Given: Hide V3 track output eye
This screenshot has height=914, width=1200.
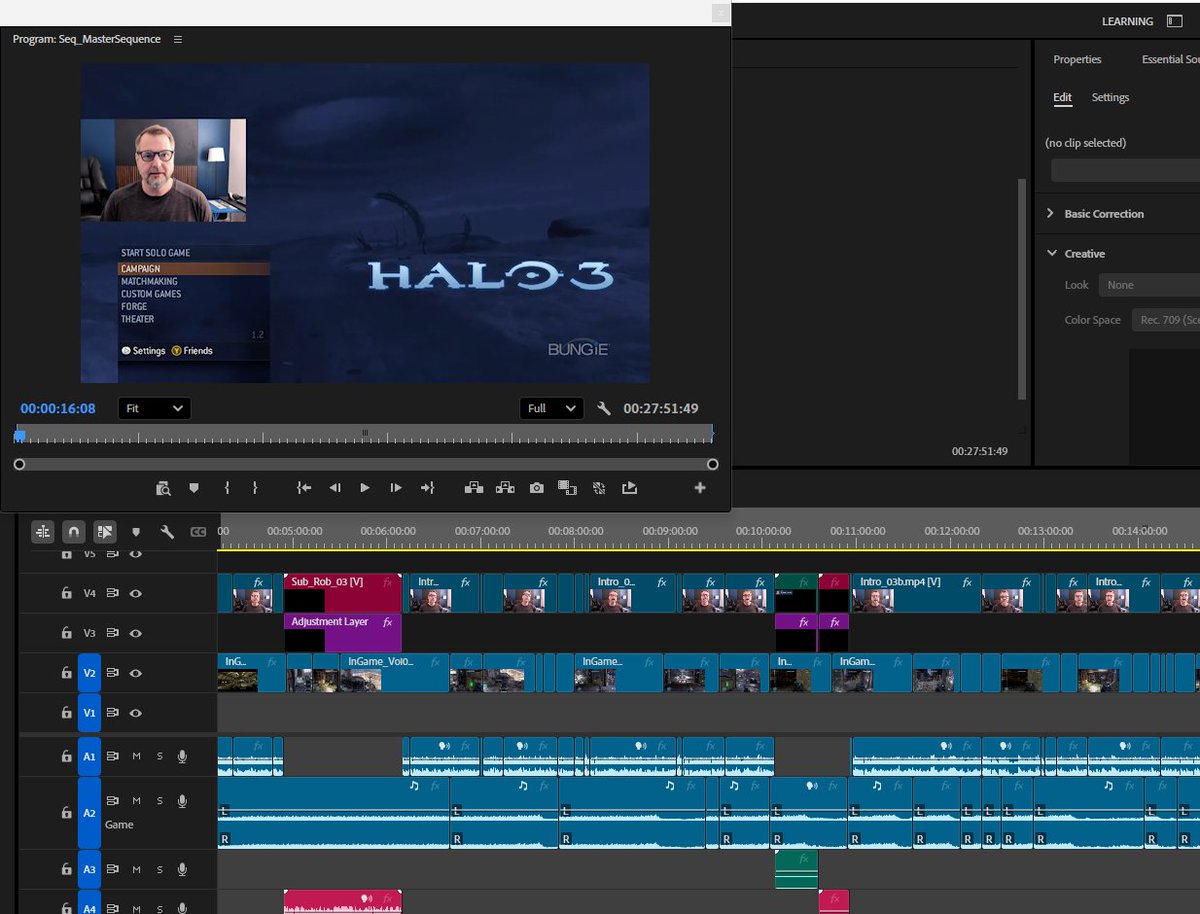Looking at the screenshot, I should [x=135, y=633].
